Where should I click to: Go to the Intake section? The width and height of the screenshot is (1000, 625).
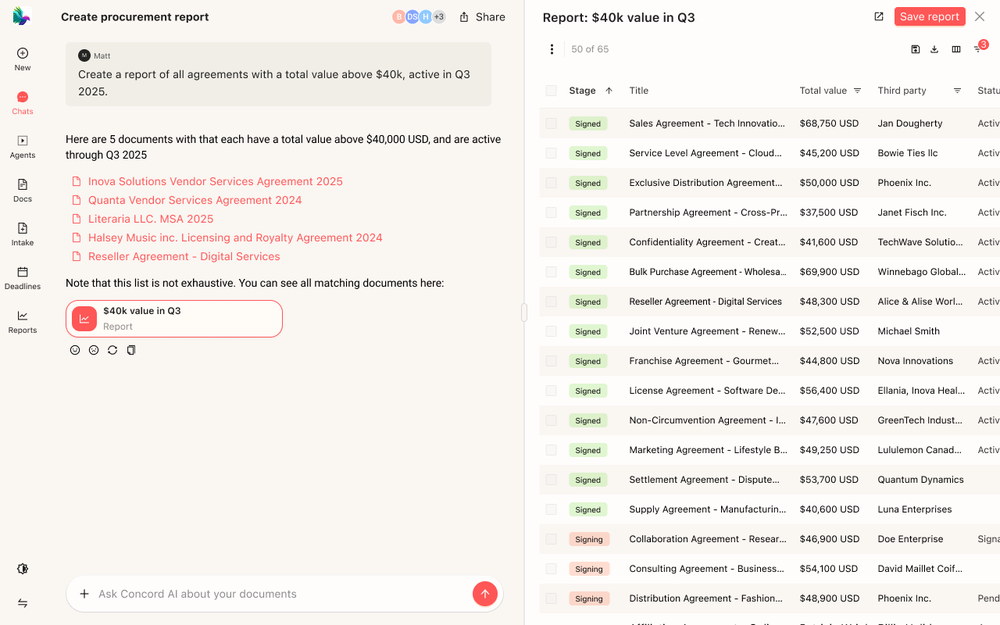click(22, 234)
